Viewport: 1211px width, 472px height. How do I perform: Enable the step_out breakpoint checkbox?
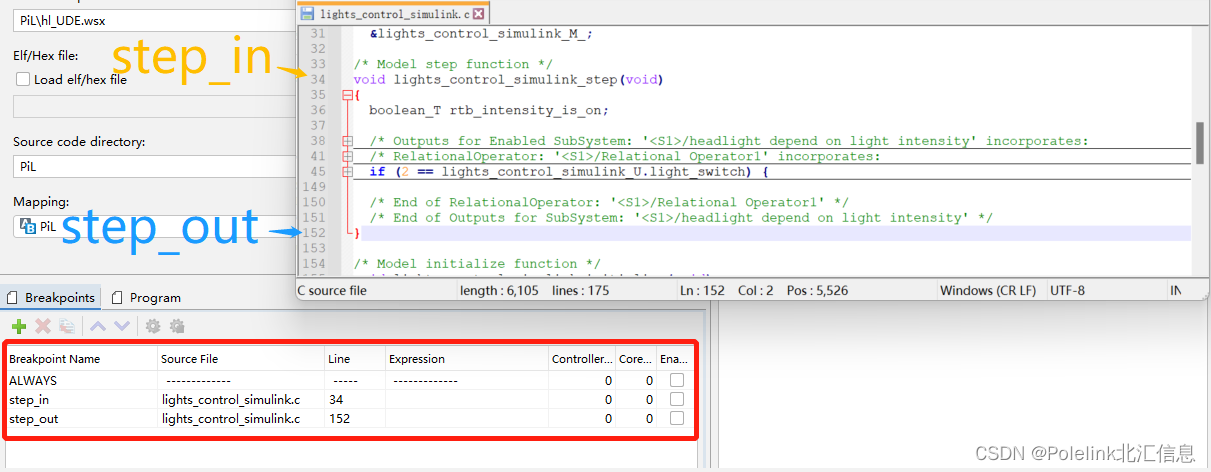[677, 418]
